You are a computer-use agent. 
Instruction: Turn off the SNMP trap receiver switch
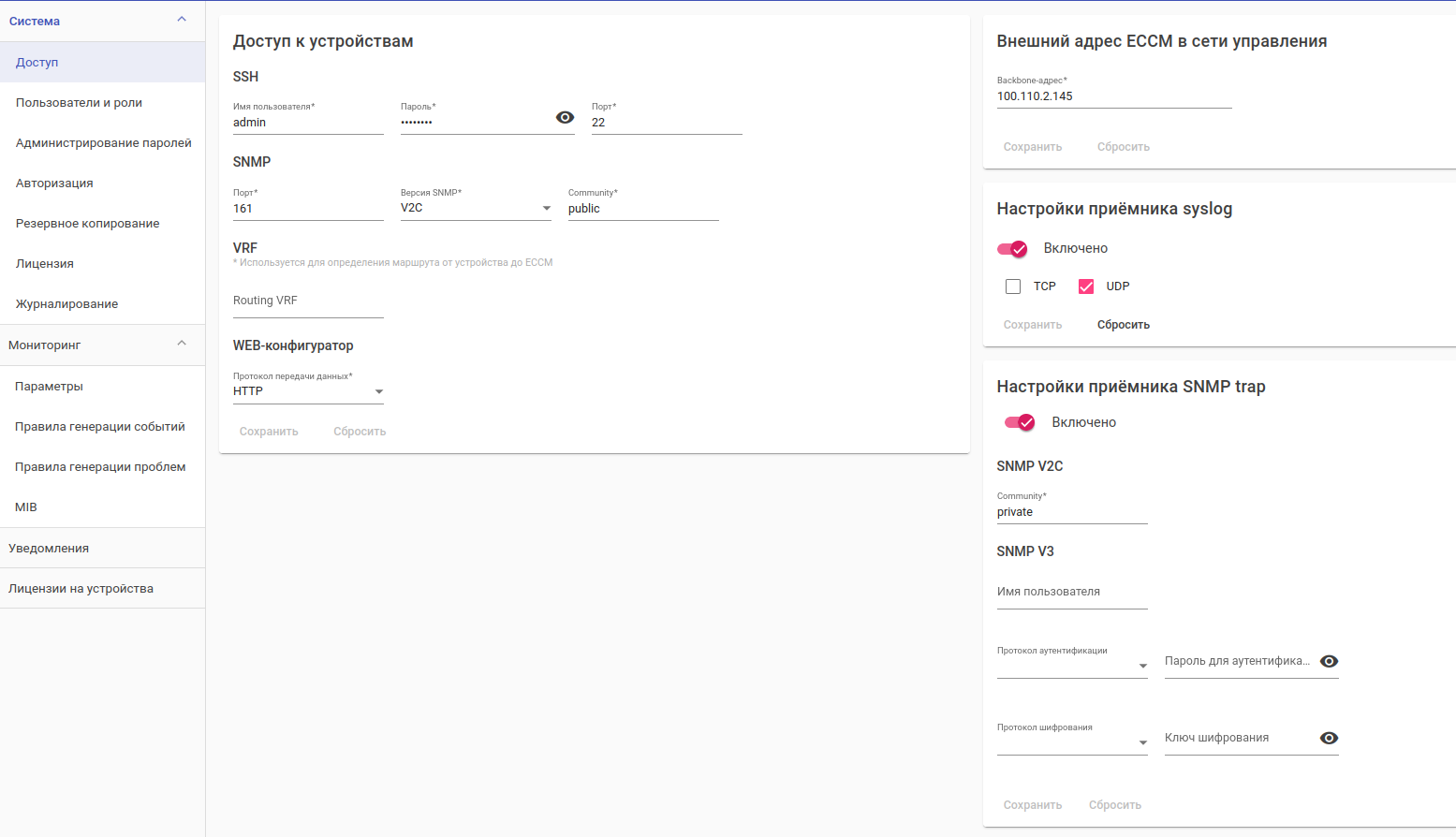(1020, 422)
